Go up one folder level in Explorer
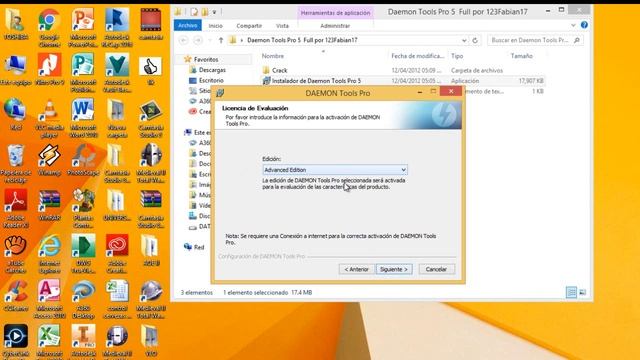 click(x=221, y=40)
